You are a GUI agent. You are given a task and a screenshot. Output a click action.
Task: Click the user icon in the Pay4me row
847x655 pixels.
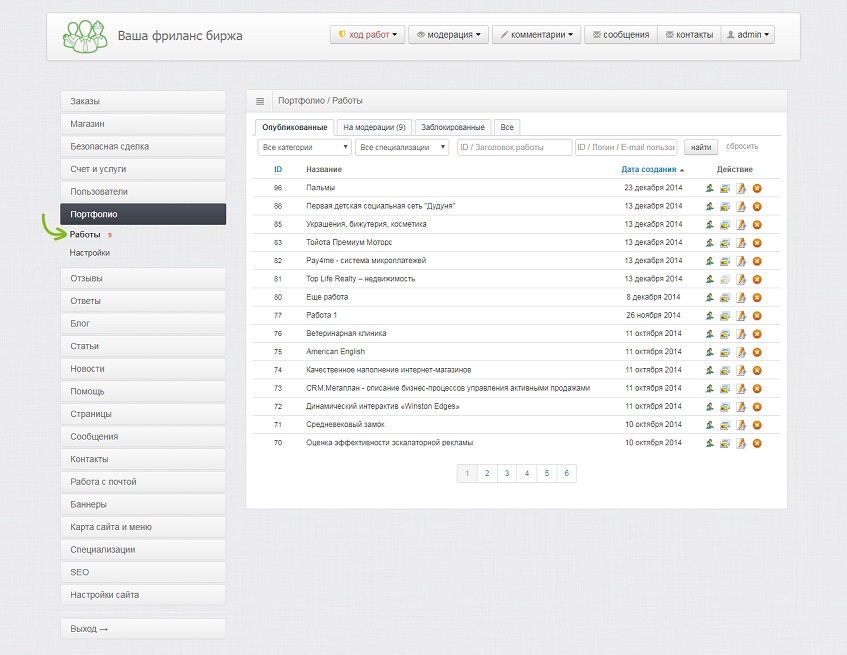tap(709, 261)
